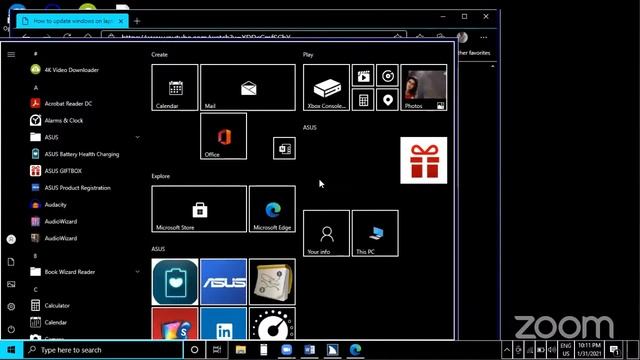The image size is (640, 360).
Task: Open the Calendar tile
Action: tap(175, 87)
